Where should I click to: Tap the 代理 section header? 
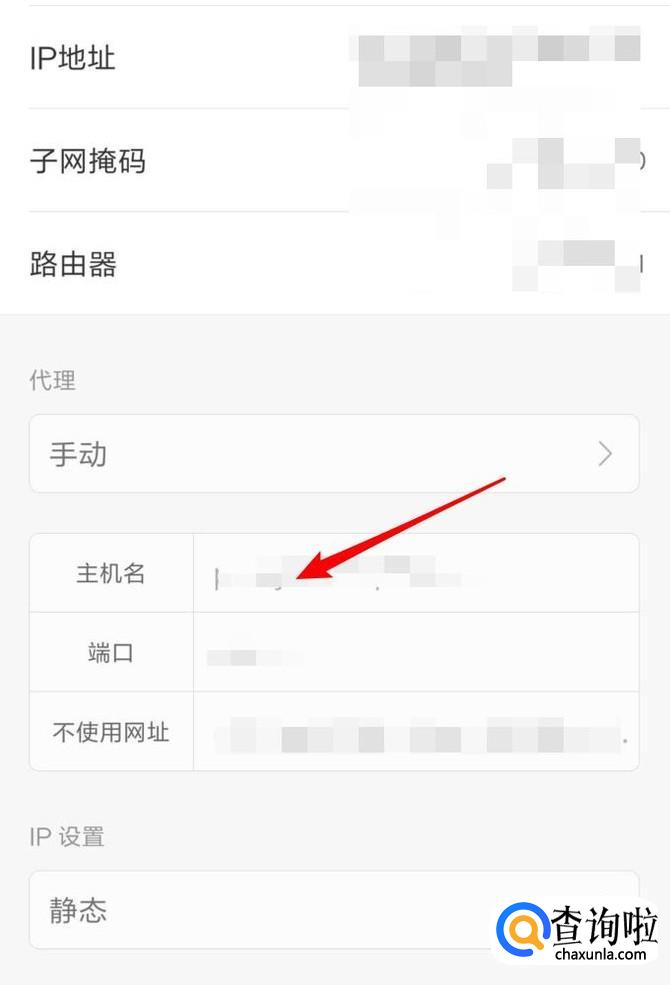53,380
